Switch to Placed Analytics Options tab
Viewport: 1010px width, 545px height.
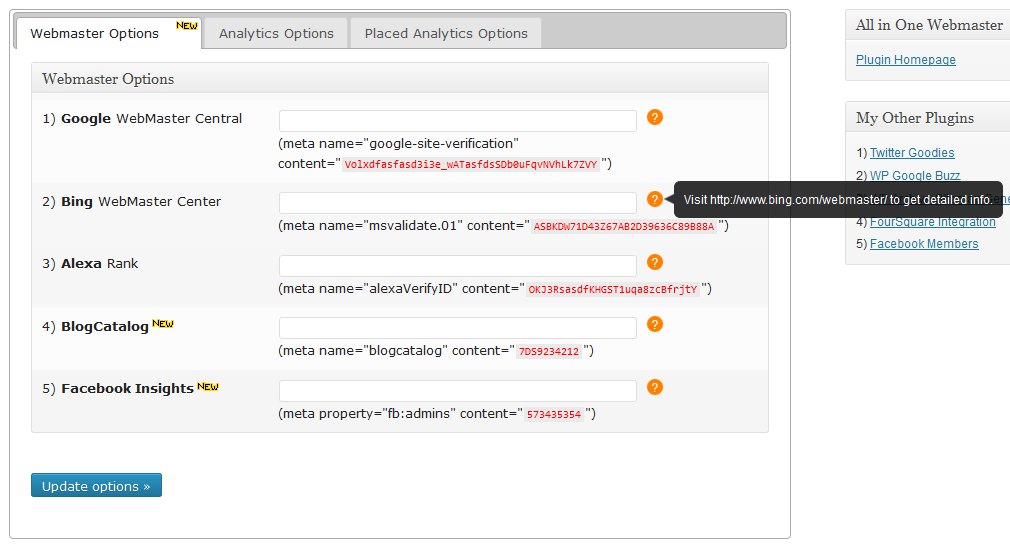tap(446, 33)
